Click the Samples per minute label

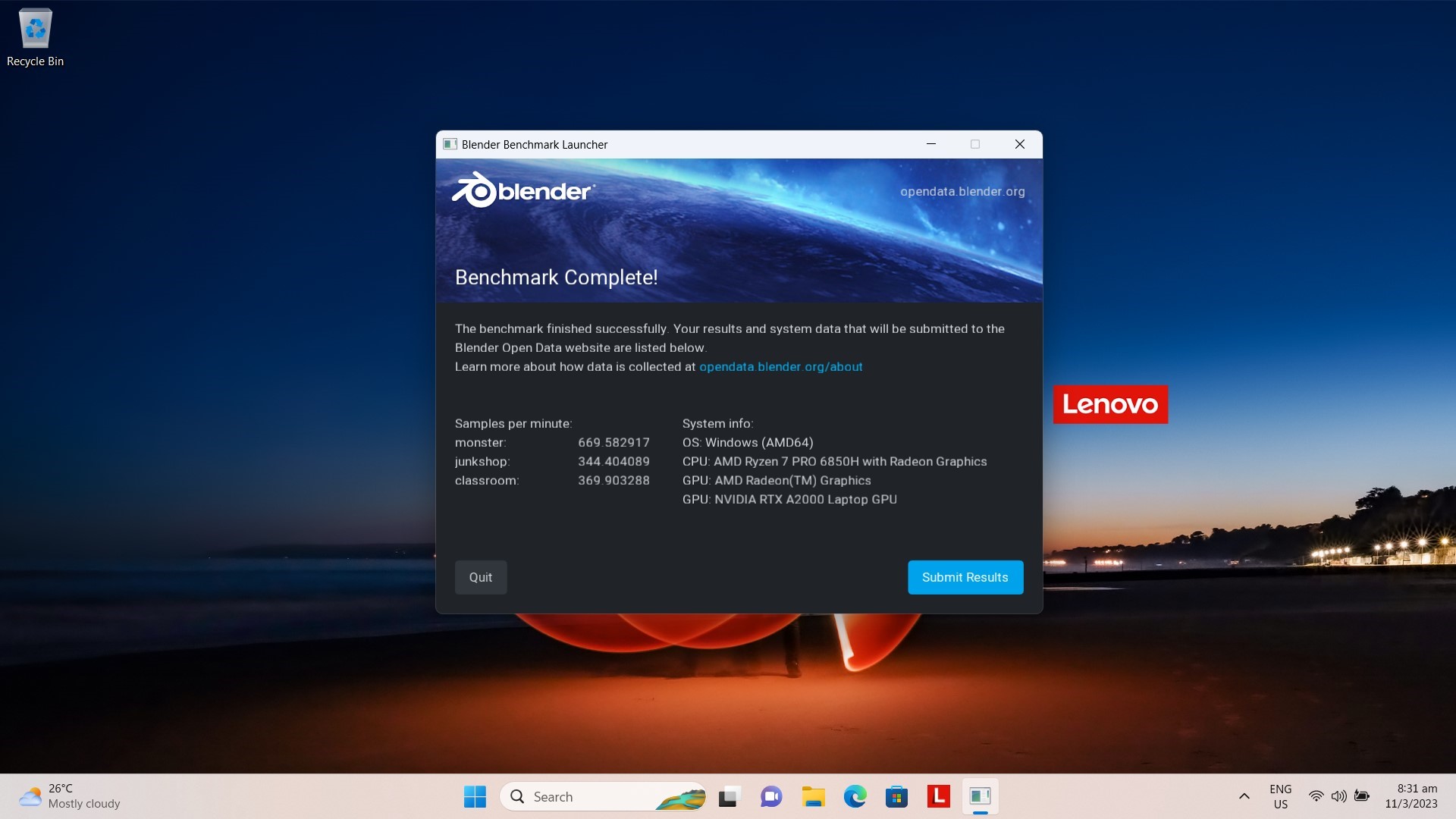tap(513, 424)
